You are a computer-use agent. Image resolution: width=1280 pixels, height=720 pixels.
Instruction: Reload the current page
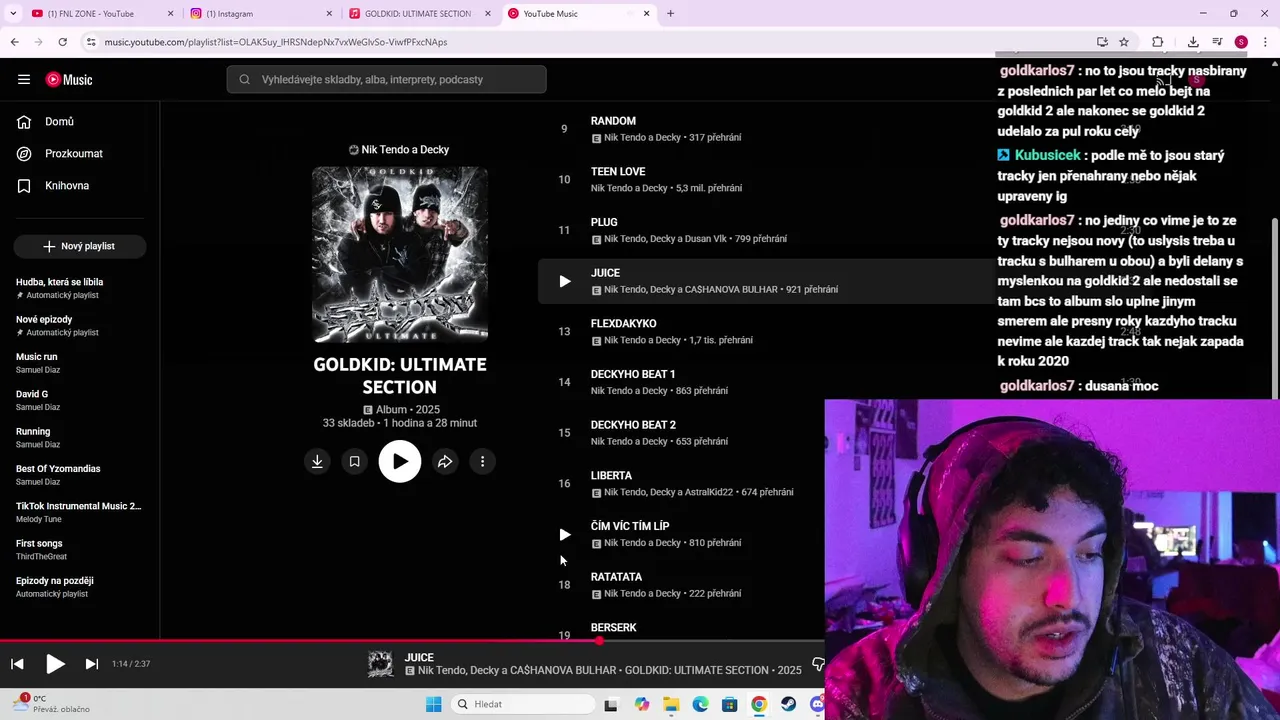point(62,42)
